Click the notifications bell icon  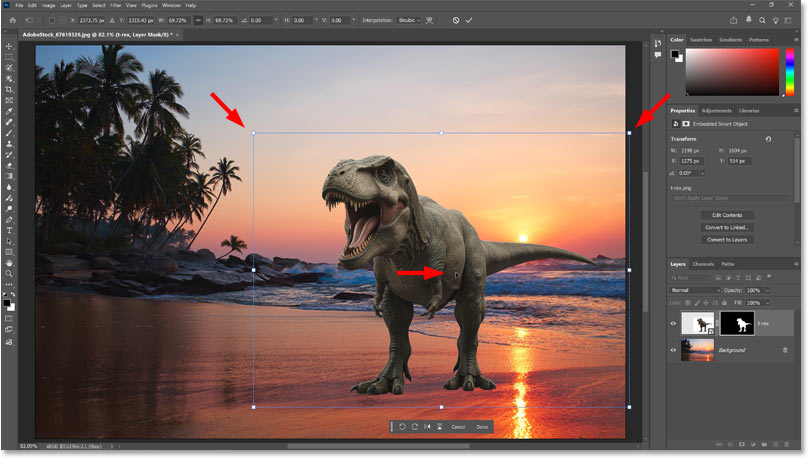[x=749, y=20]
